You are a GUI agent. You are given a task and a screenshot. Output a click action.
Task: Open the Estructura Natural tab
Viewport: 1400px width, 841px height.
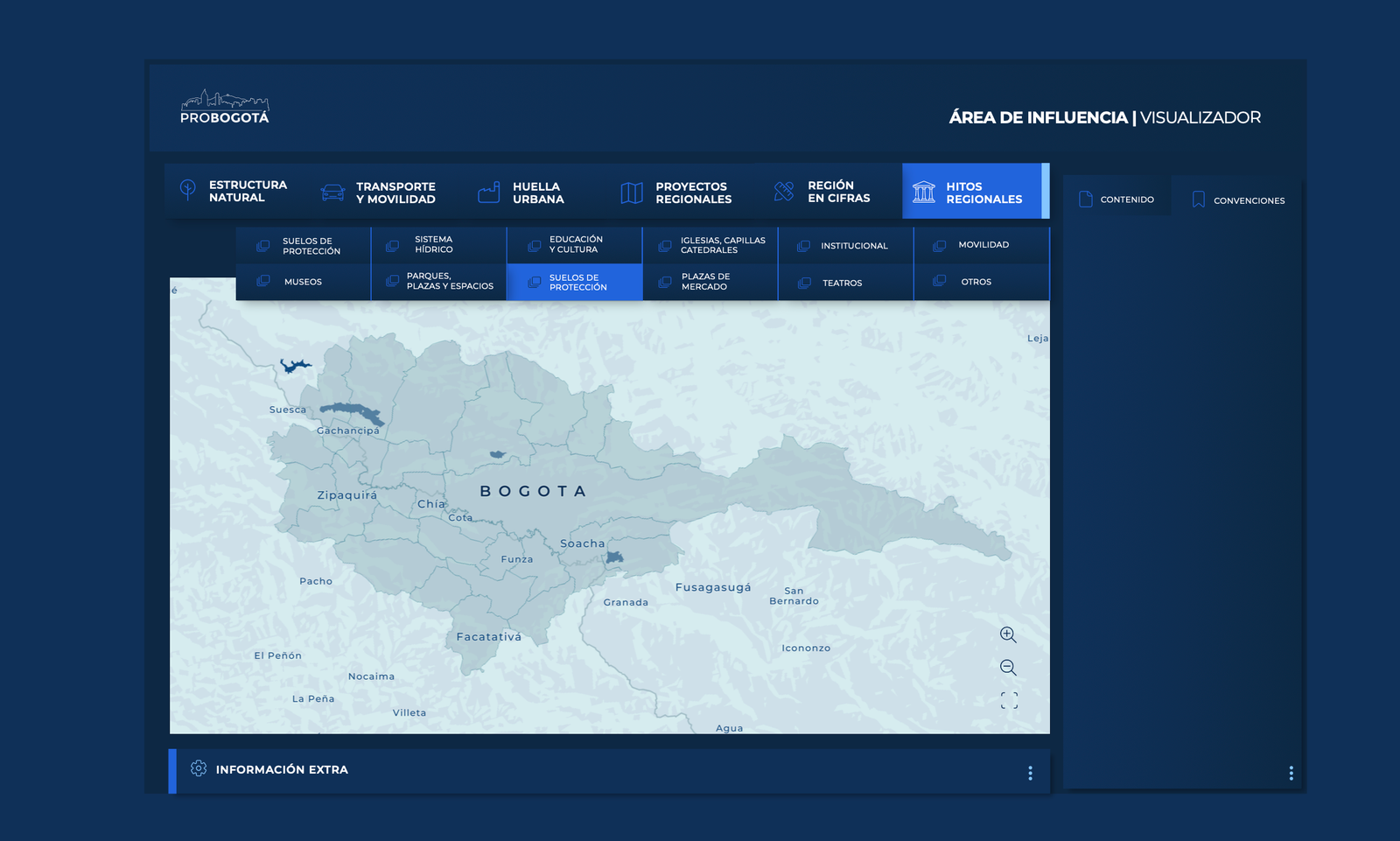[234, 191]
